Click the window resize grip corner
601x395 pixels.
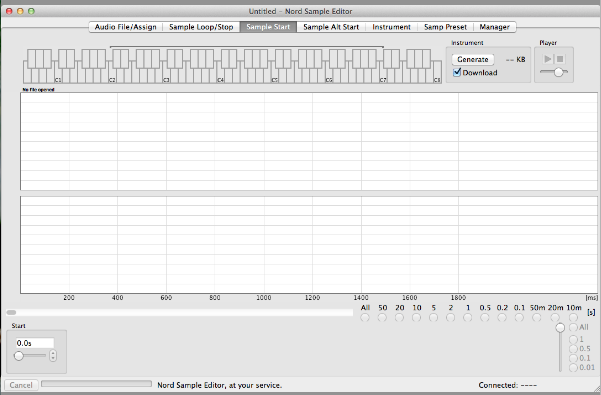(596, 390)
